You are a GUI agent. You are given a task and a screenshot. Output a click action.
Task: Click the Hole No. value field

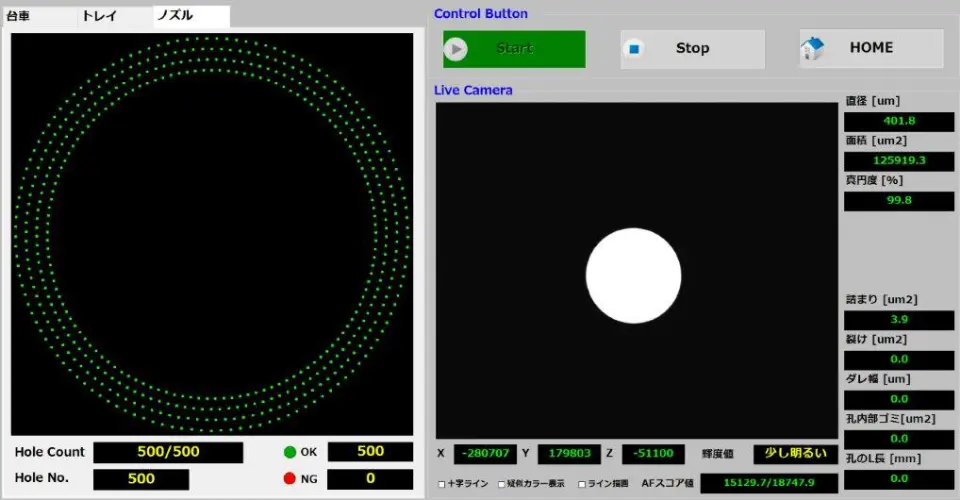pyautogui.click(x=141, y=479)
